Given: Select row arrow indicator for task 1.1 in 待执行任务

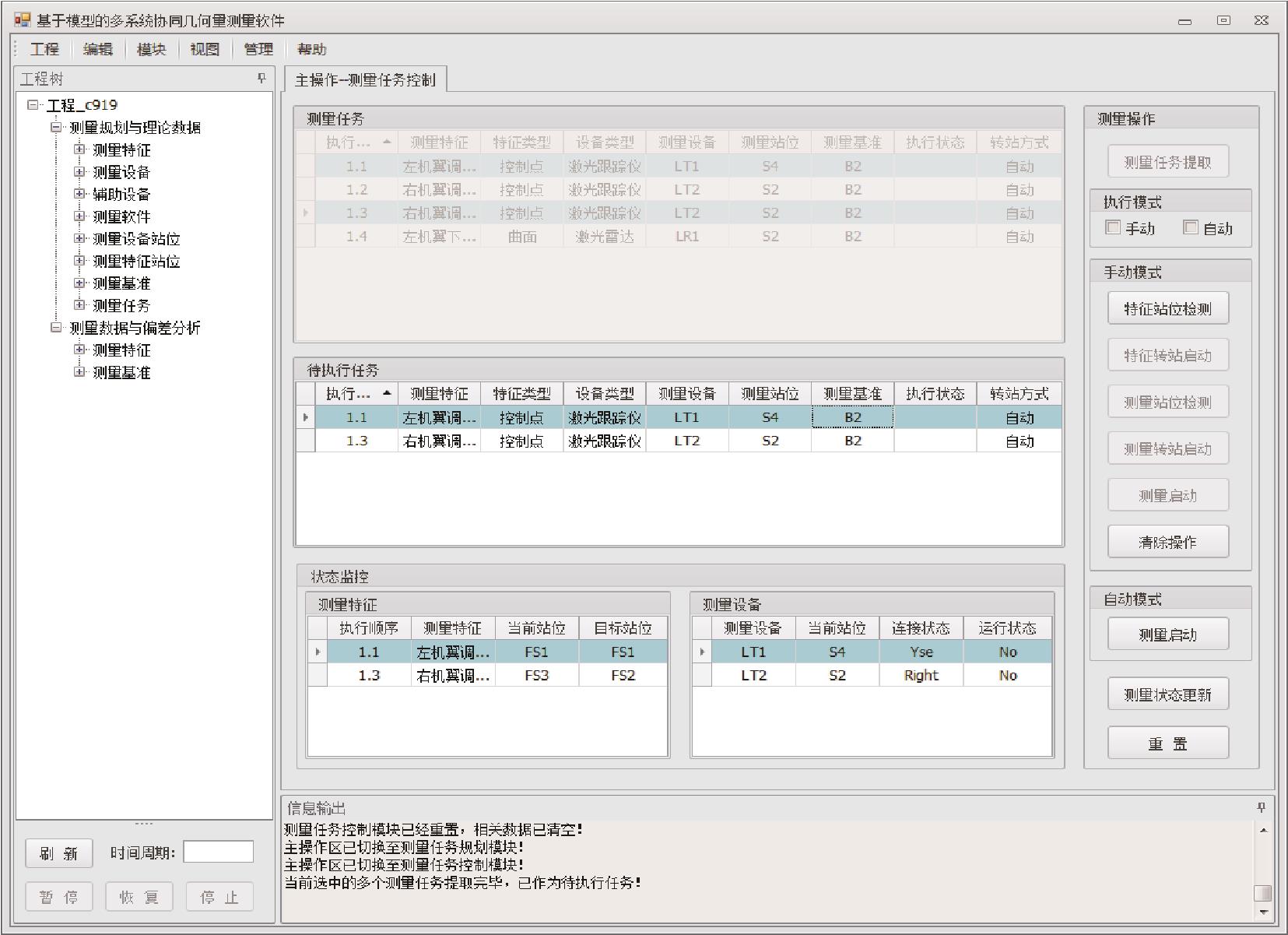Looking at the screenshot, I should pos(305,417).
